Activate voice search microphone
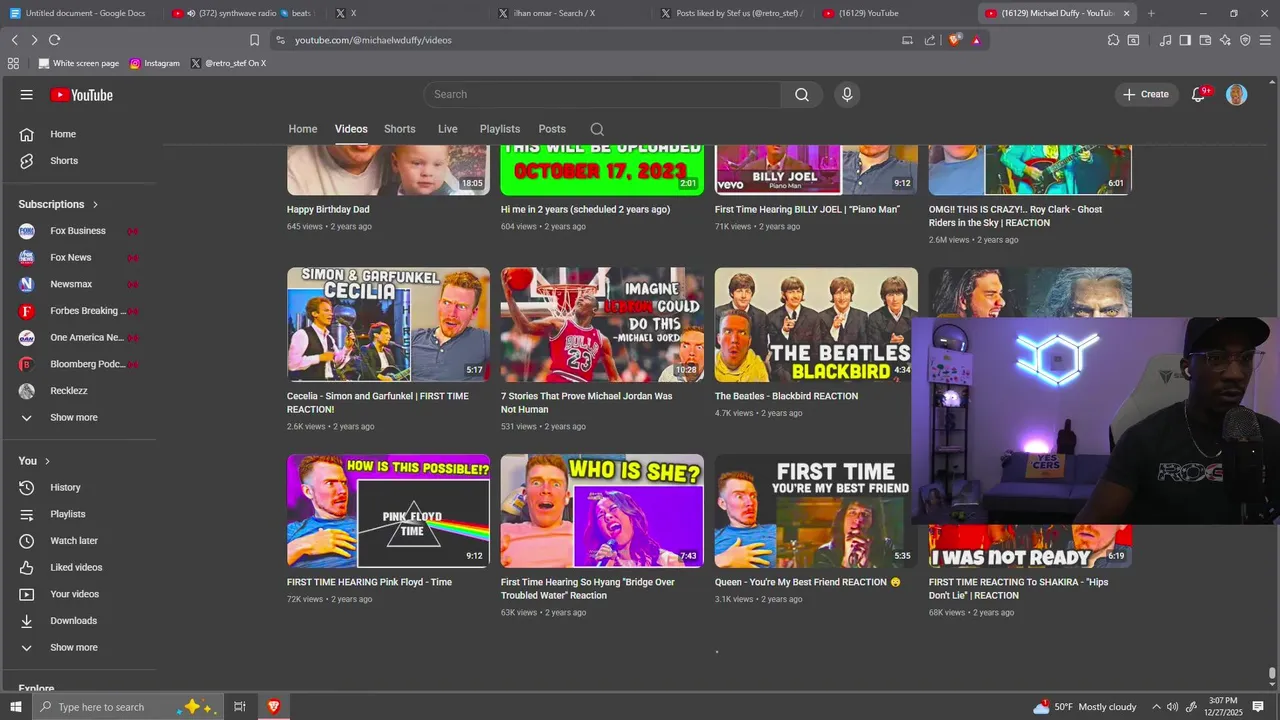 click(x=847, y=94)
